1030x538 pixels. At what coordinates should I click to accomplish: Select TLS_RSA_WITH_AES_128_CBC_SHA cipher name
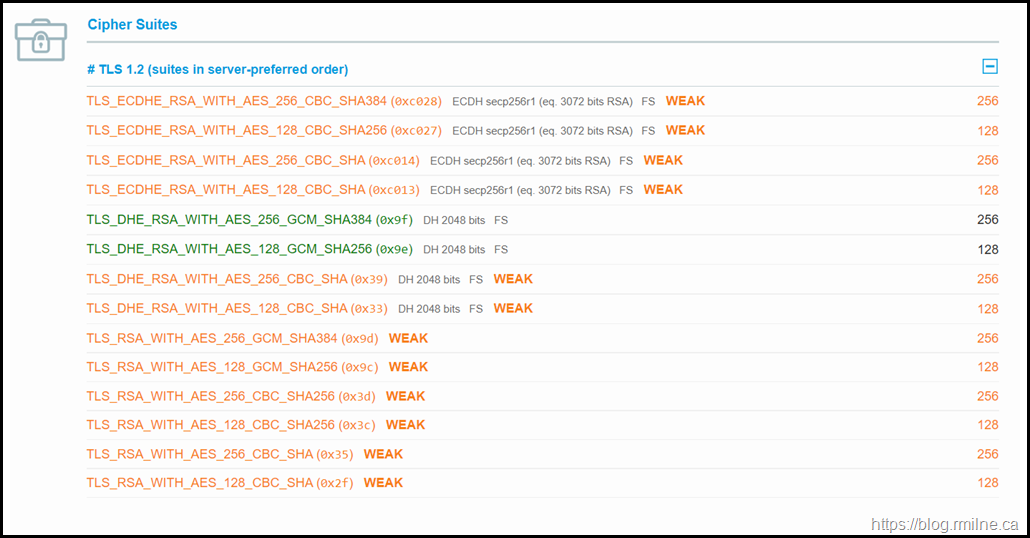[200, 483]
